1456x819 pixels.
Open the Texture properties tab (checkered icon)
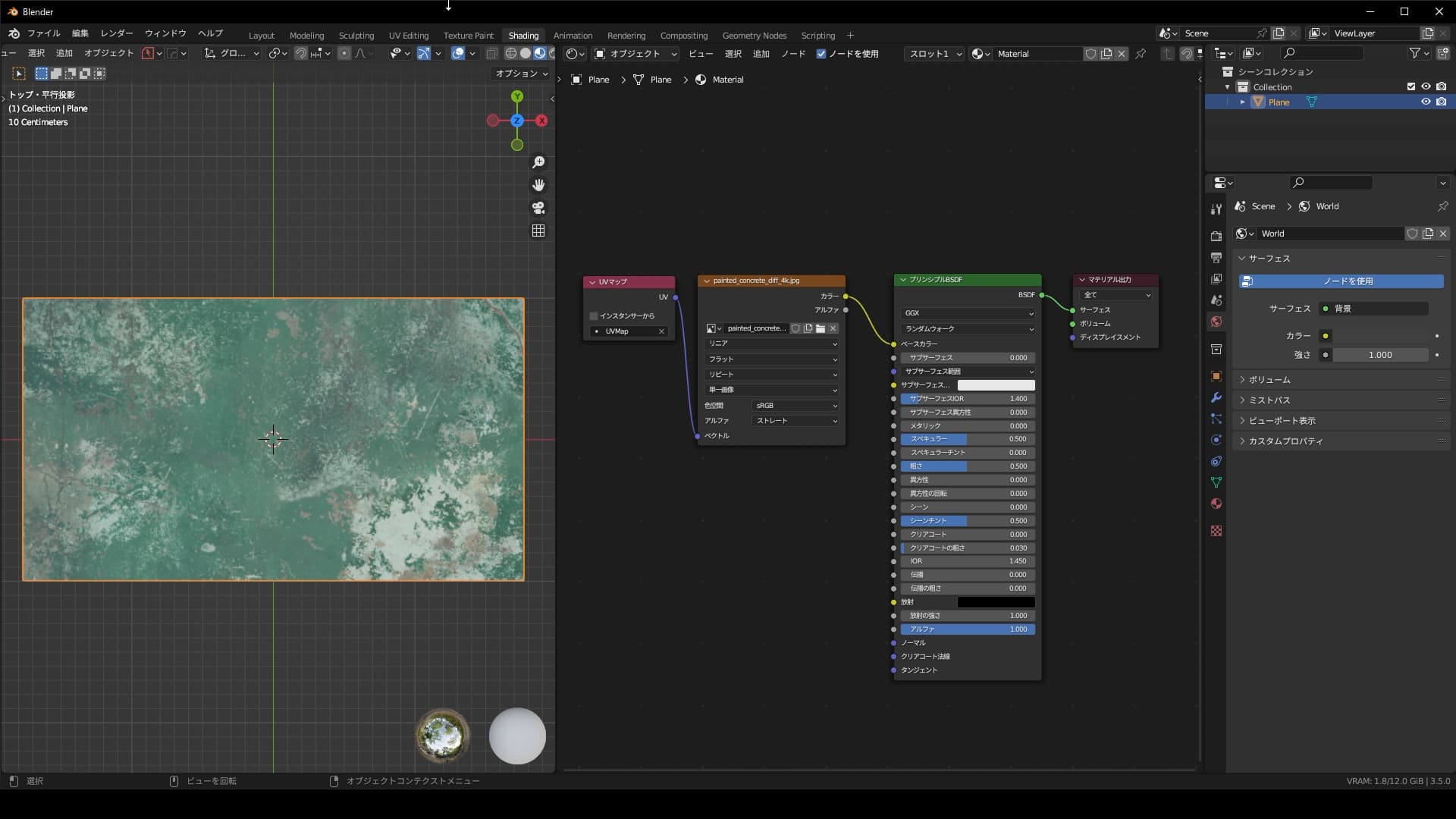click(1216, 531)
